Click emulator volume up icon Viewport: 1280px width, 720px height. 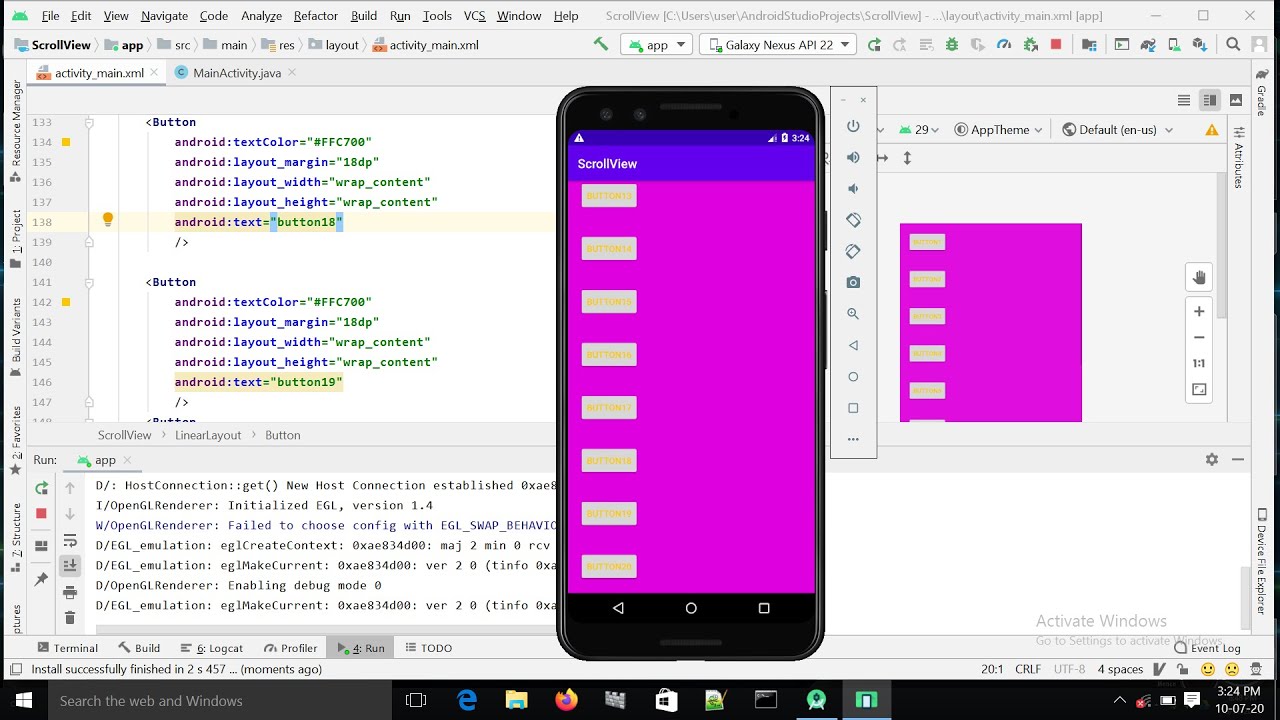pyautogui.click(x=853, y=158)
